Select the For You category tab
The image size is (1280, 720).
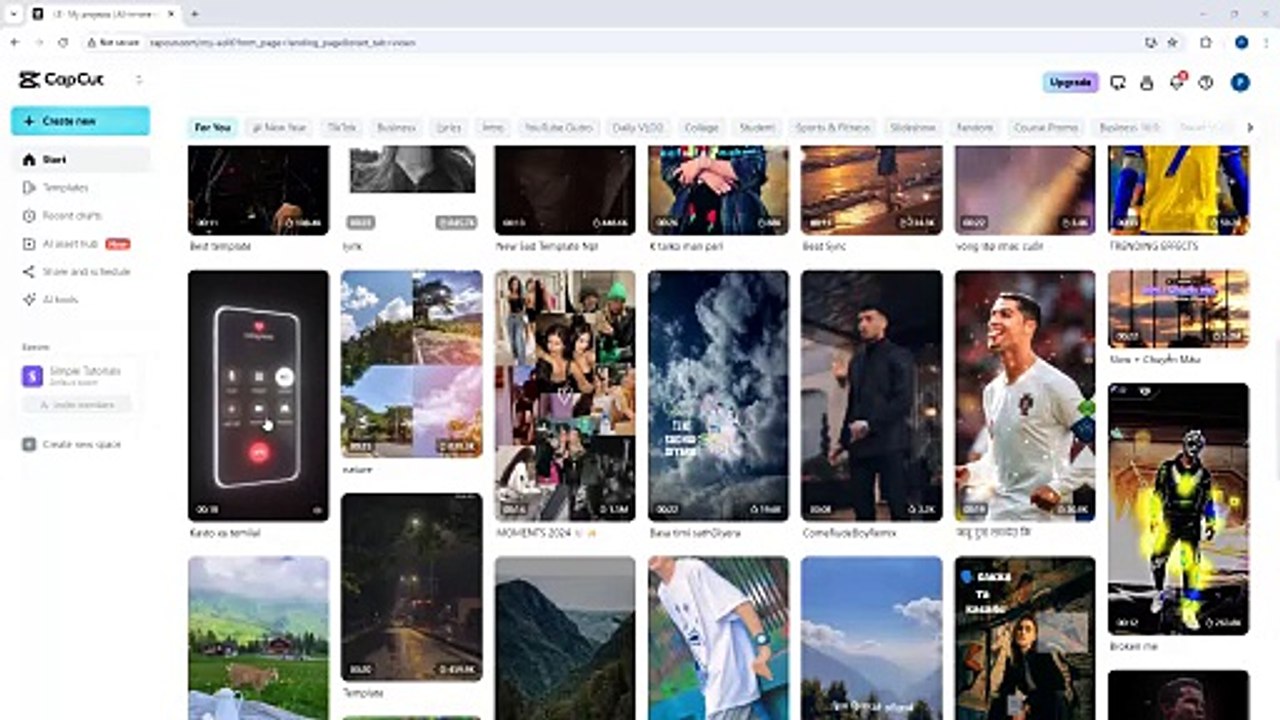213,127
